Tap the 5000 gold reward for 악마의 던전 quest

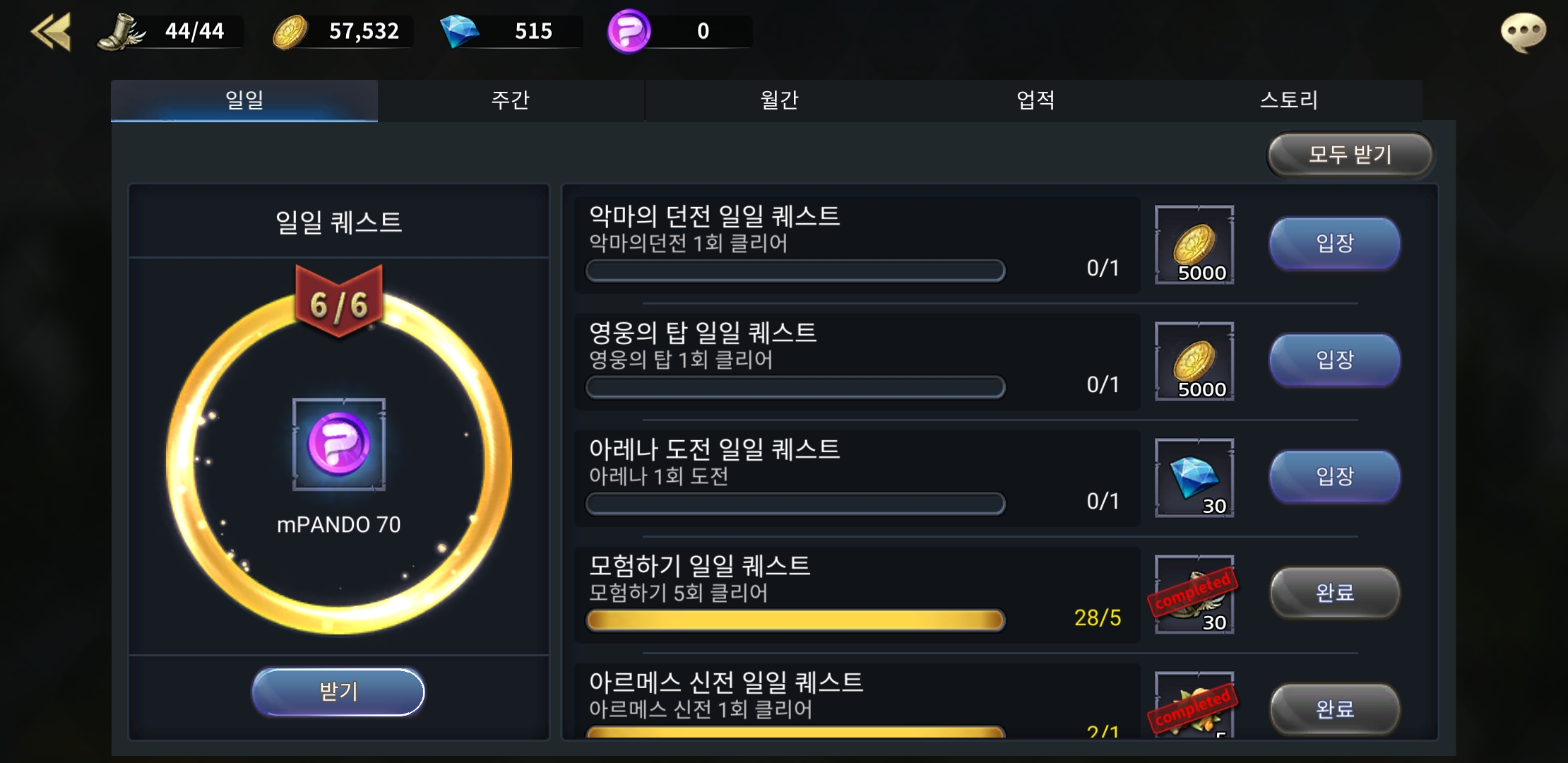click(x=1194, y=244)
